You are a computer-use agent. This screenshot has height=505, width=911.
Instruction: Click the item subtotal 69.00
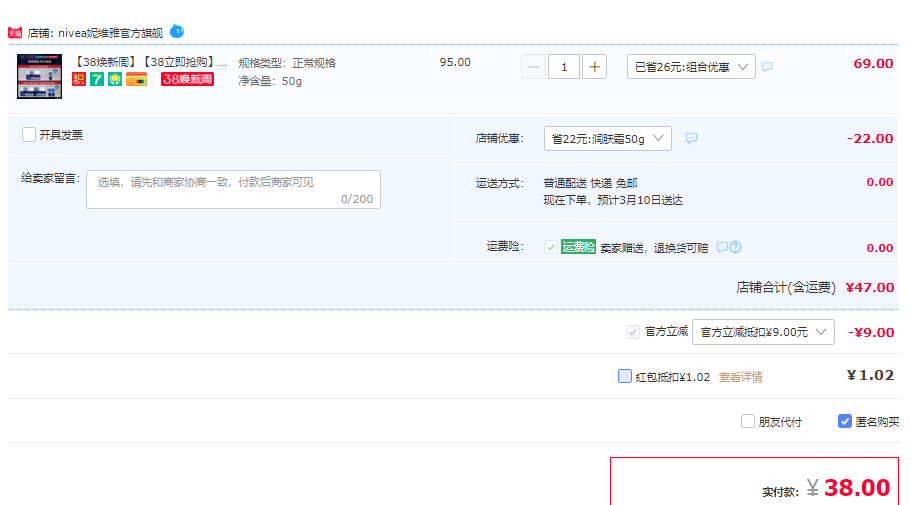[x=873, y=64]
